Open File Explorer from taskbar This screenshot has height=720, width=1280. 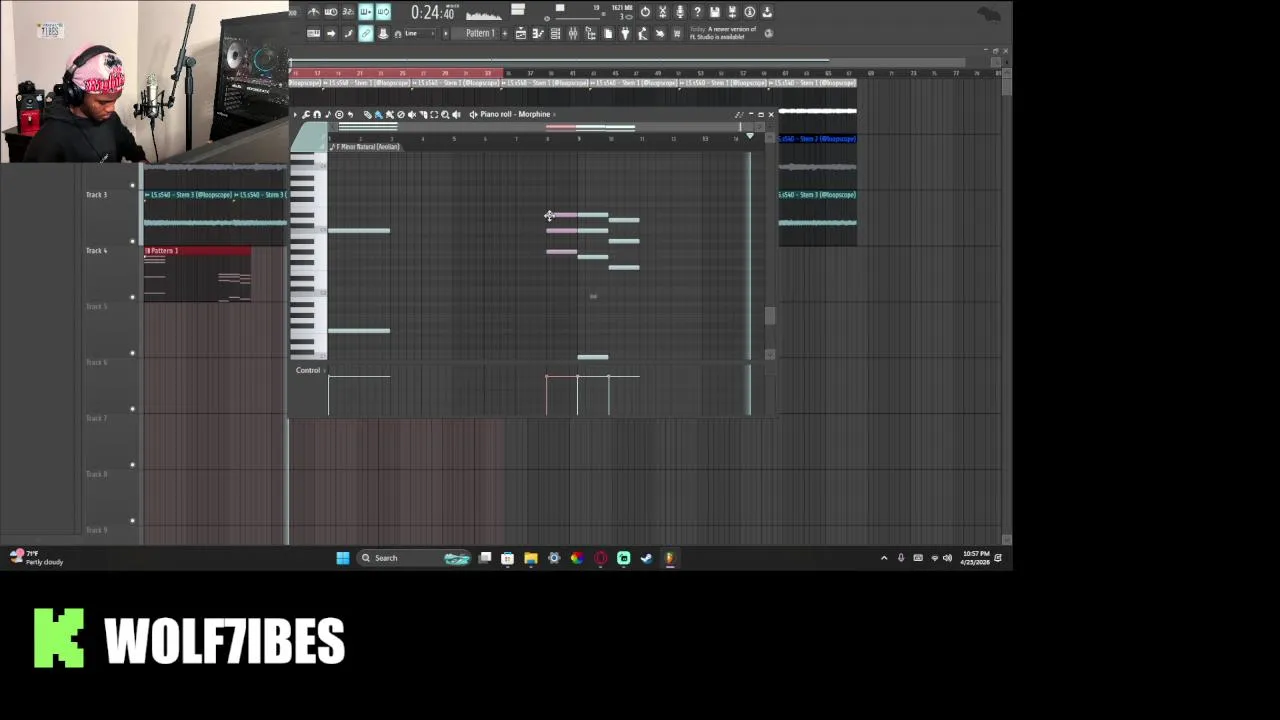(531, 558)
